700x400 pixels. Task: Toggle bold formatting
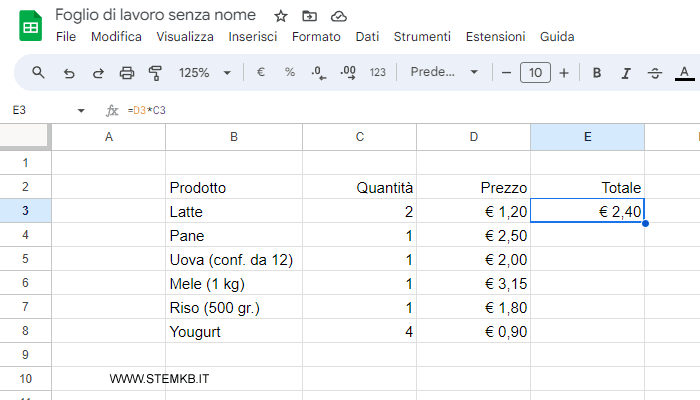[597, 72]
